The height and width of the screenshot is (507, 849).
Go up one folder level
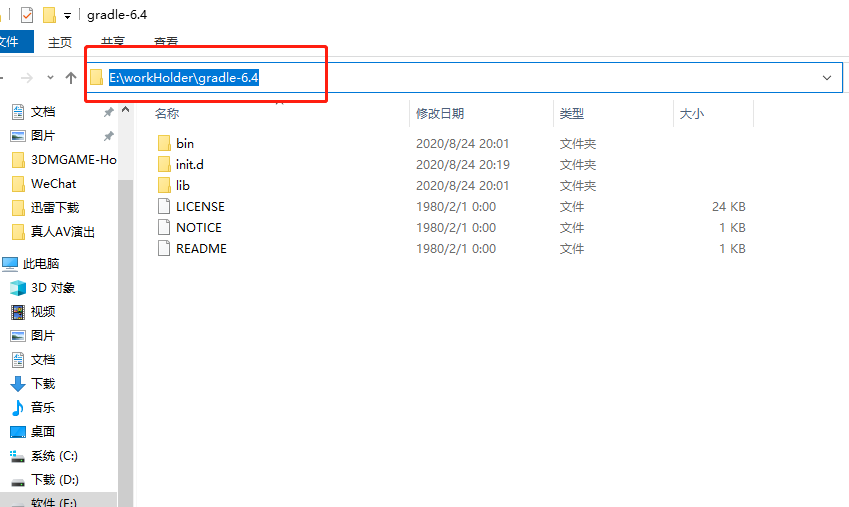tap(71, 78)
